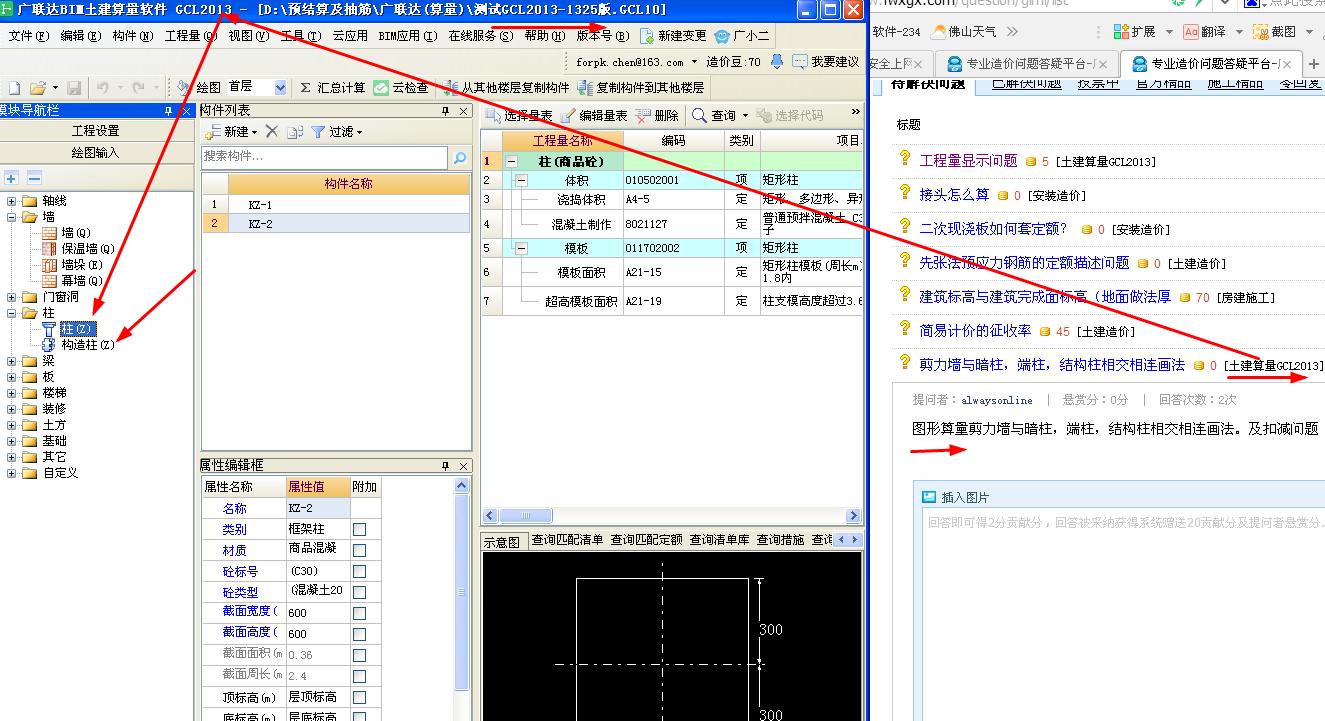This screenshot has height=721, width=1325.
Task: Click the new file icon in toolbar
Action: point(14,88)
